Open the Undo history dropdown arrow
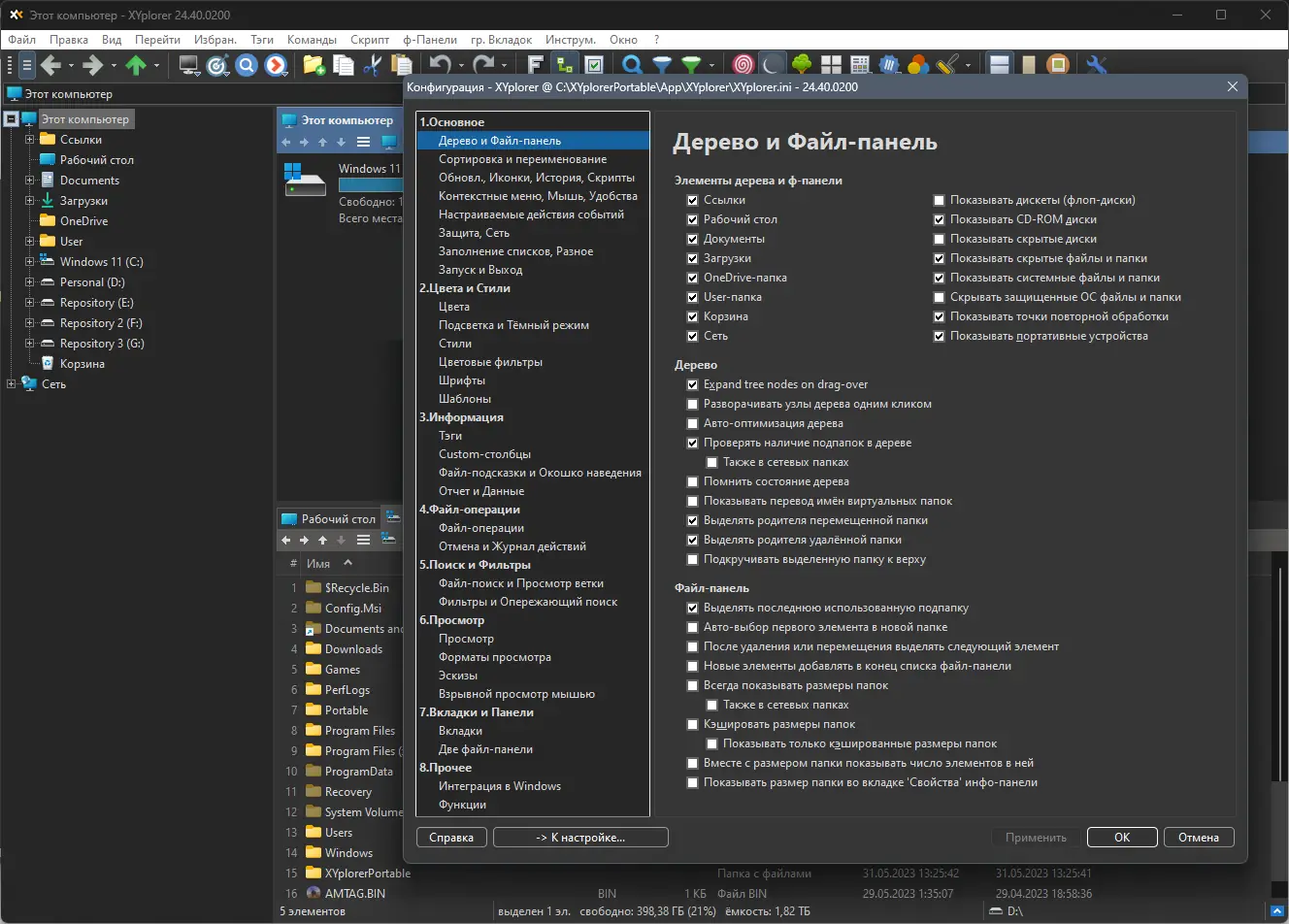 pyautogui.click(x=460, y=66)
